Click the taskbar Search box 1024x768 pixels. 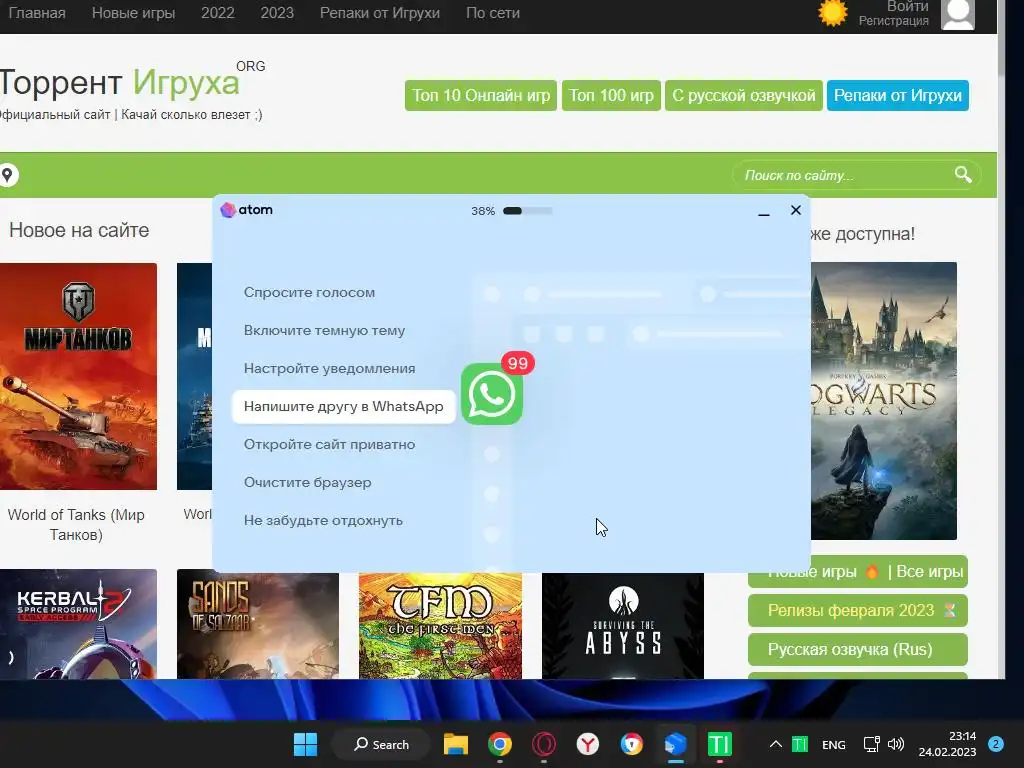pyautogui.click(x=381, y=744)
